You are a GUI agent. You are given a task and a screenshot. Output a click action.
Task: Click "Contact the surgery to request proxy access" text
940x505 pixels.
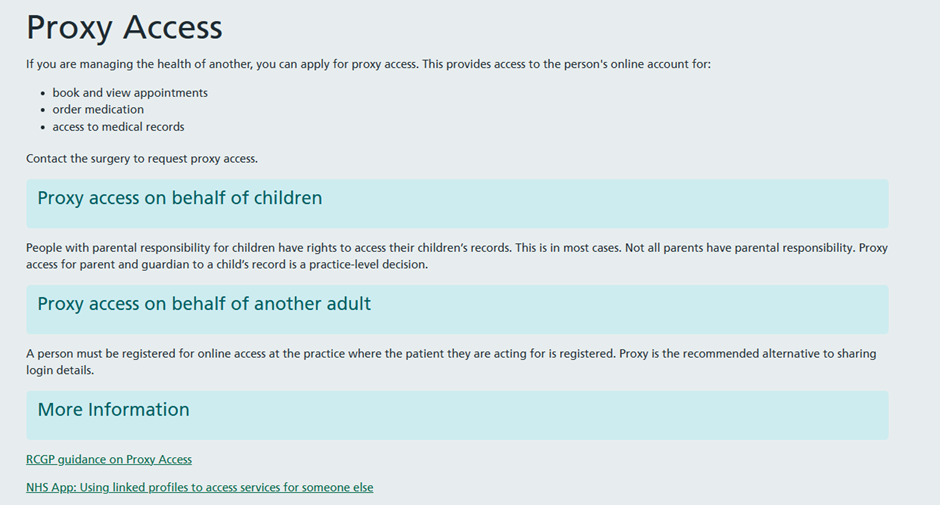click(142, 159)
